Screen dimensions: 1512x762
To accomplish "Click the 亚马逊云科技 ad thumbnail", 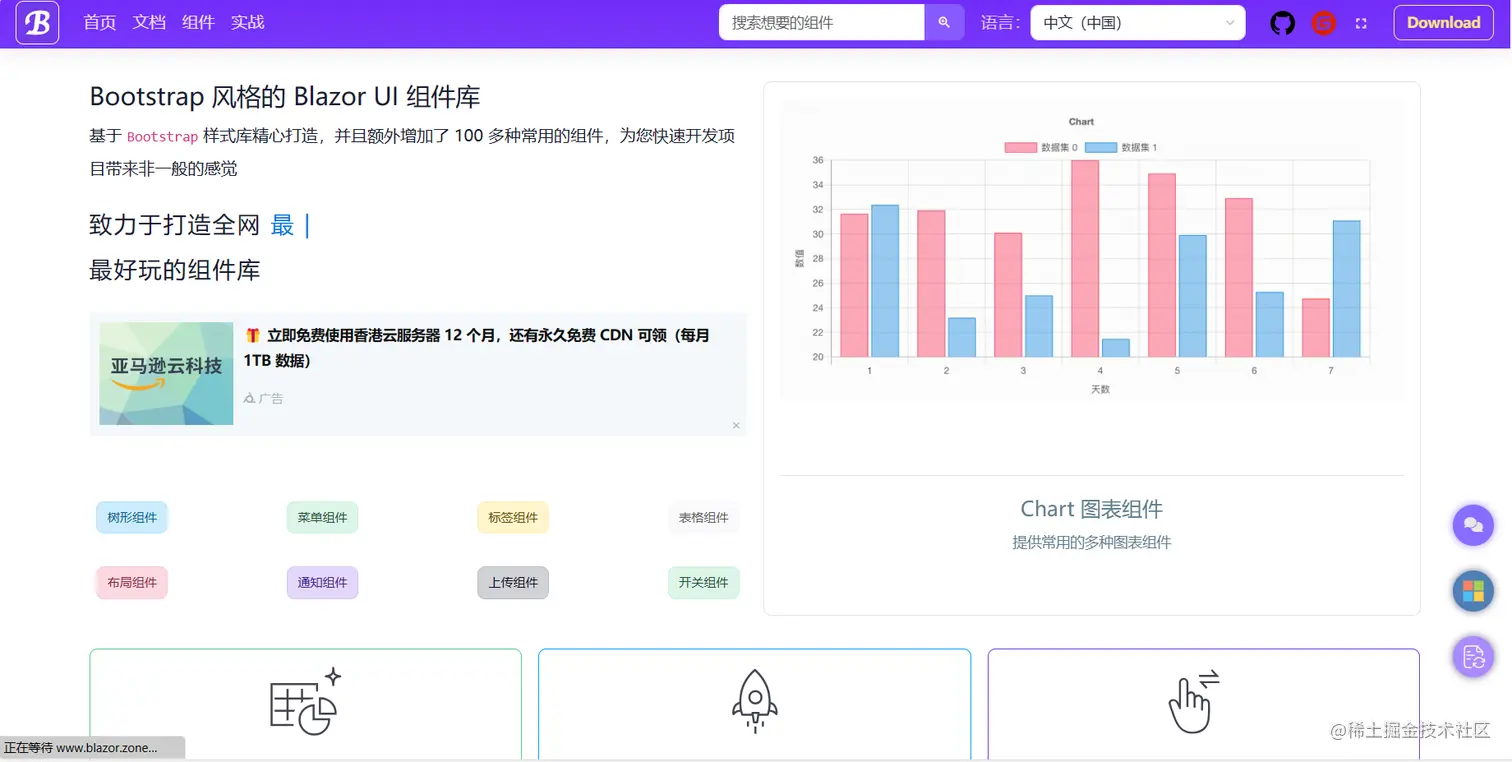I will point(166,373).
